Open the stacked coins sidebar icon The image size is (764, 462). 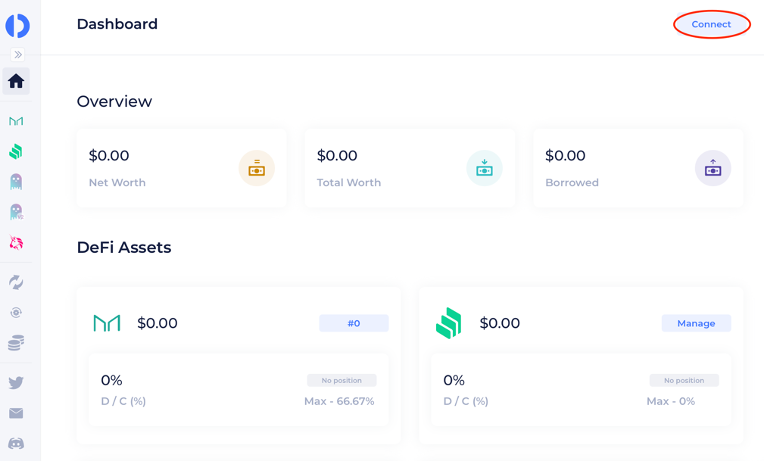click(16, 343)
